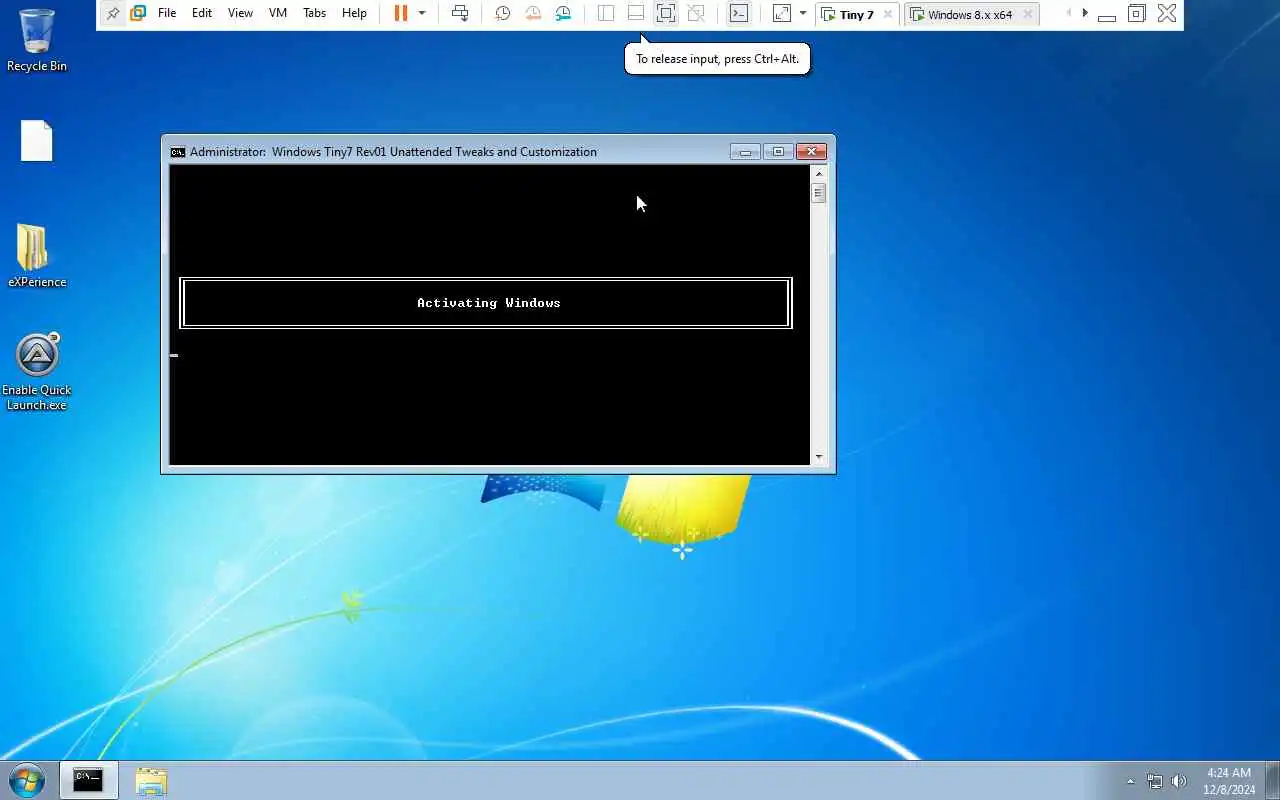
Task: Click the volume speaker tray icon
Action: coord(1179,781)
